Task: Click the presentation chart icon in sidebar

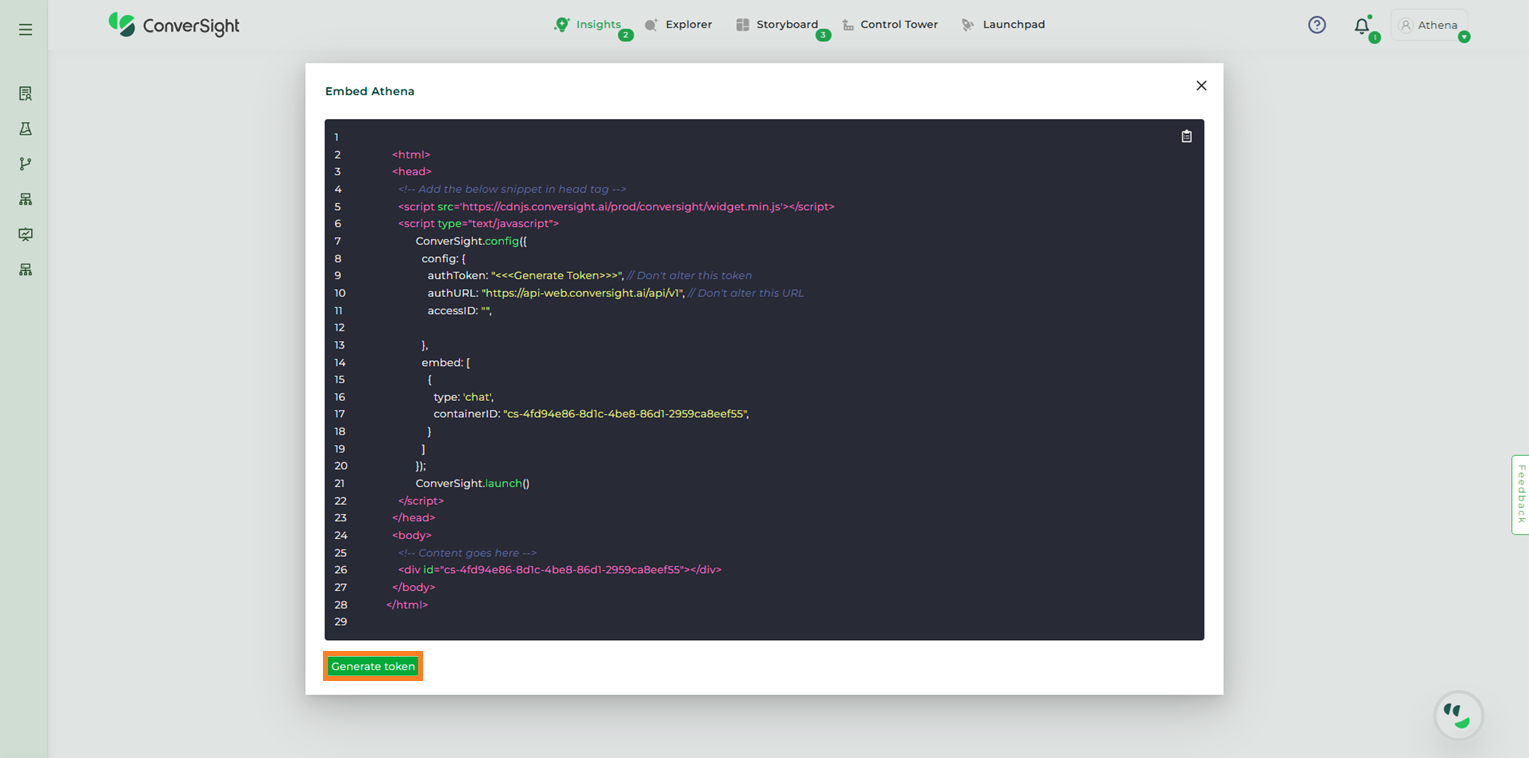Action: tap(25, 234)
